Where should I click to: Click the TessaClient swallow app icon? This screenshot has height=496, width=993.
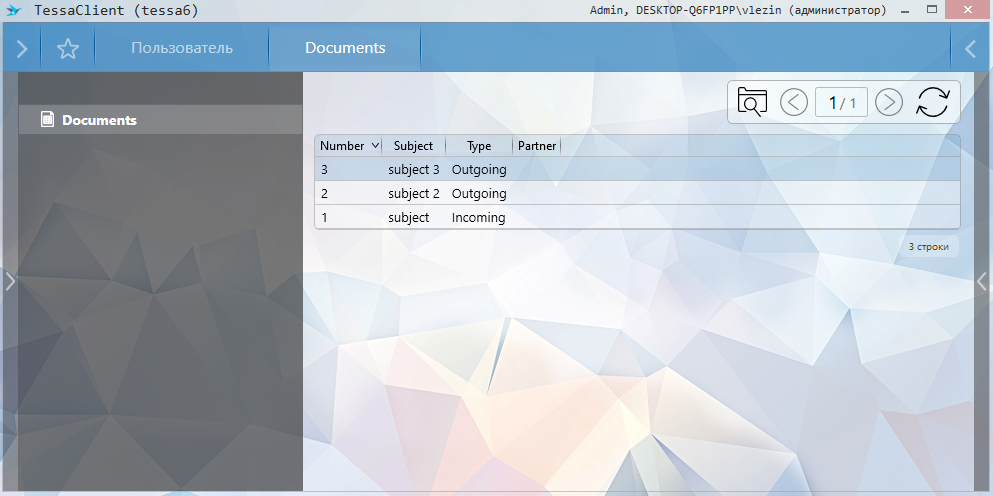pos(14,10)
